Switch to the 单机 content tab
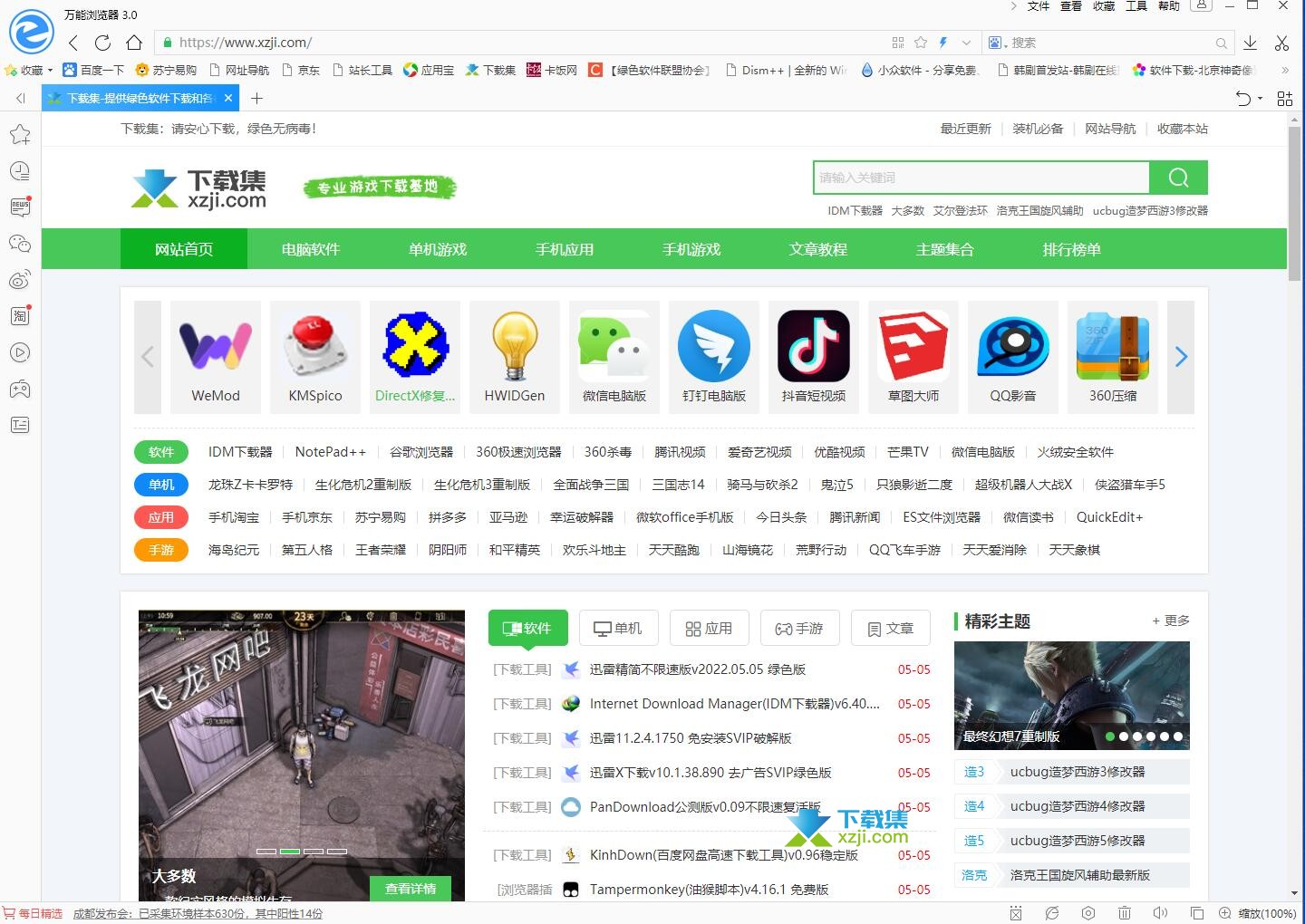The width and height of the screenshot is (1305, 924). (x=618, y=628)
